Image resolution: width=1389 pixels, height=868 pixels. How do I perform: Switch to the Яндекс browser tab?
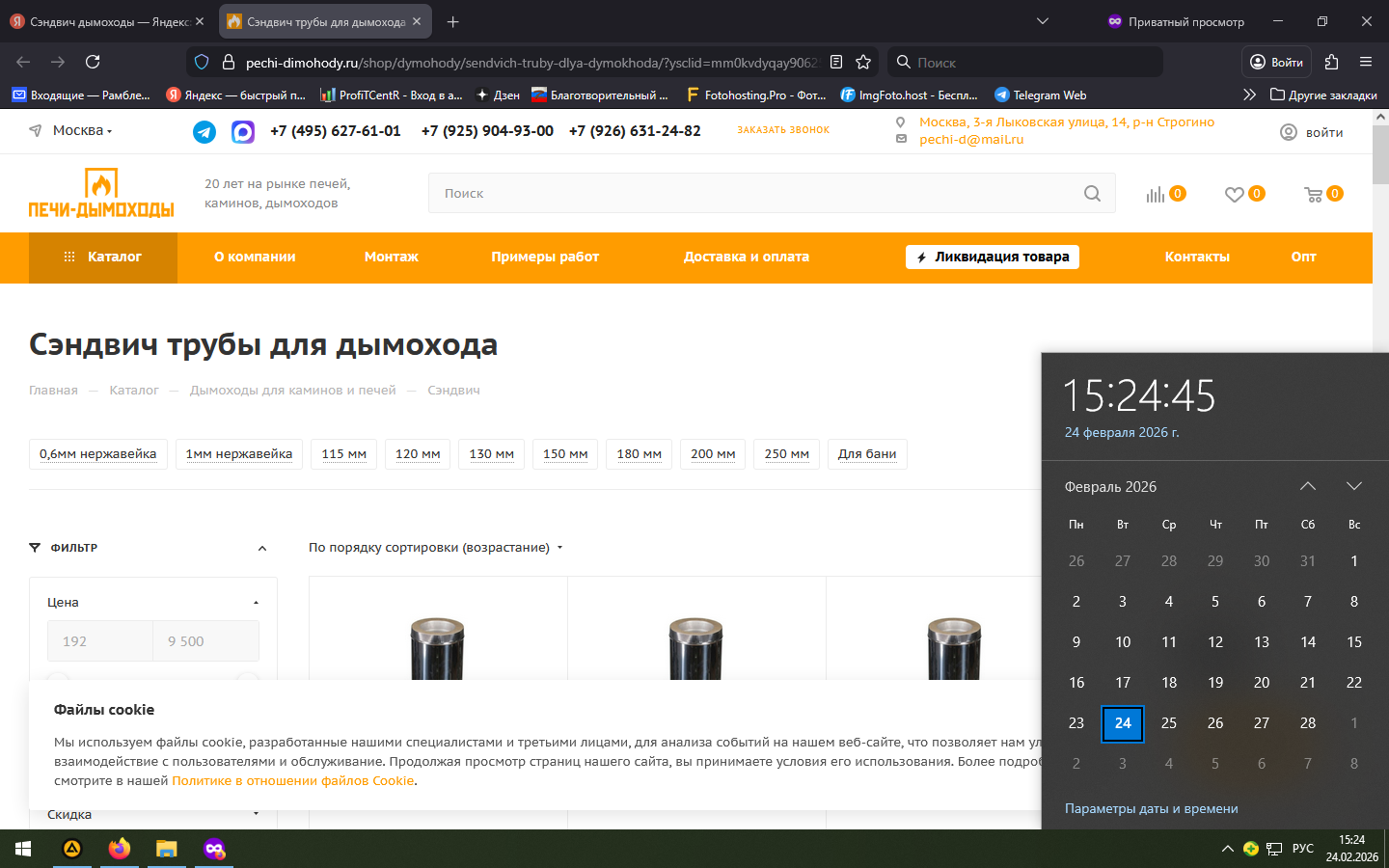click(106, 21)
